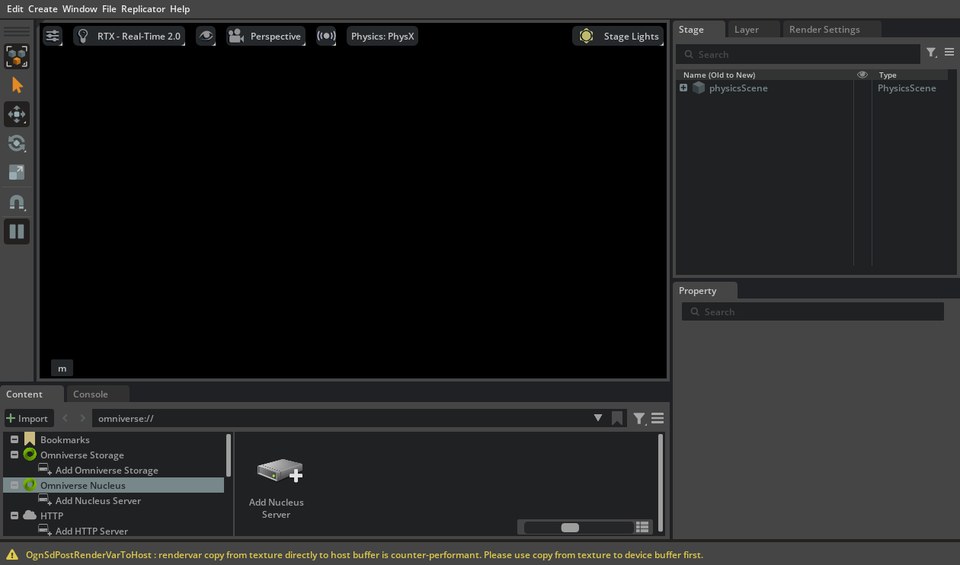Open the RTX - Real-Time 2.0 renderer menu

129,36
